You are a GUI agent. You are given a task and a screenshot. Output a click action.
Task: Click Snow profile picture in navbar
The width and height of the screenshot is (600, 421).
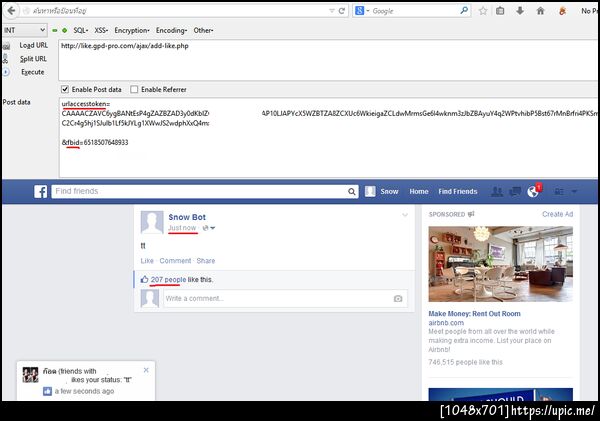coord(370,191)
